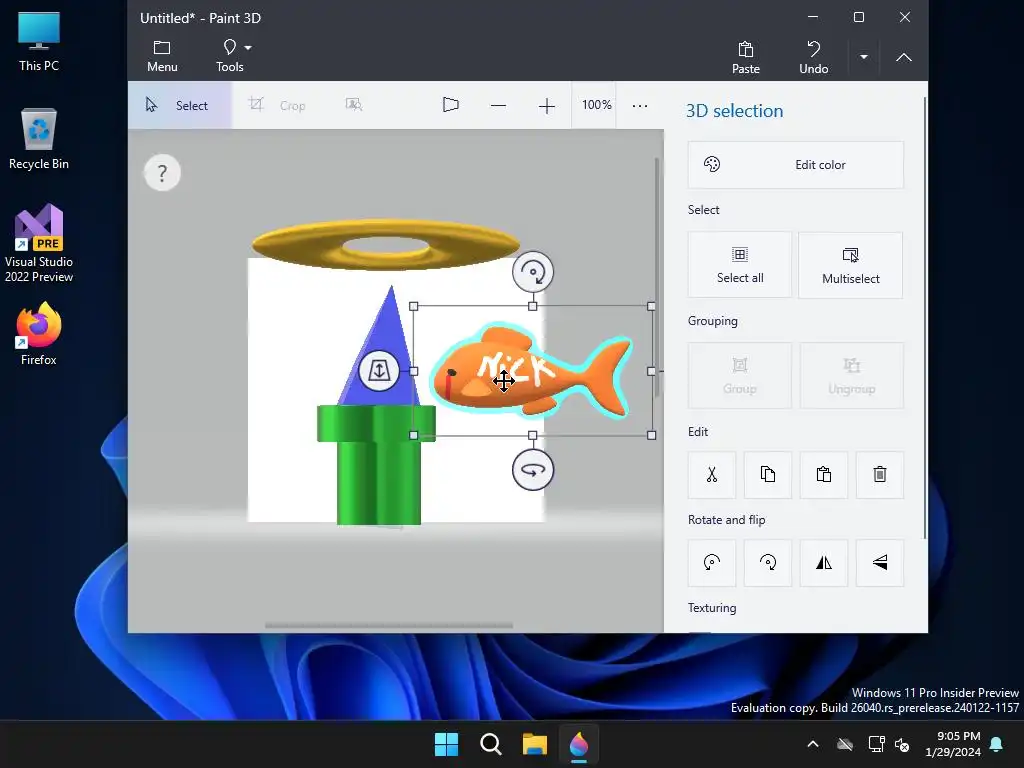
Task: Click the Paste button in the toolbar
Action: (x=745, y=57)
